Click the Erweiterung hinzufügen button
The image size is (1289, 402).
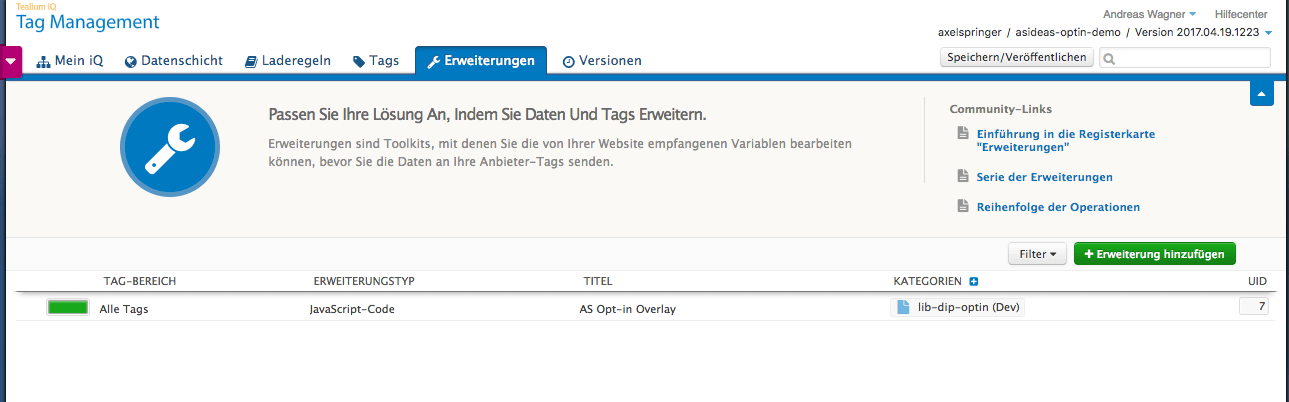pyautogui.click(x=1154, y=255)
